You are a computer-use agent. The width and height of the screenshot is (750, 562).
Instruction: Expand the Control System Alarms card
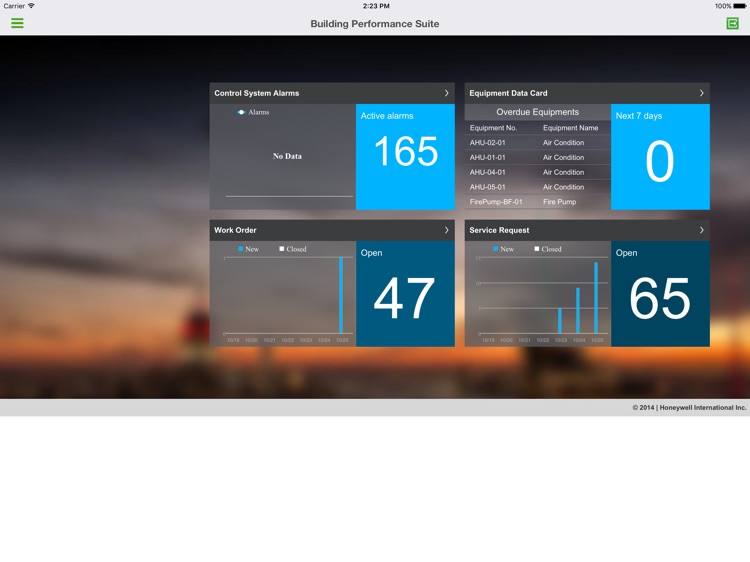(x=446, y=93)
